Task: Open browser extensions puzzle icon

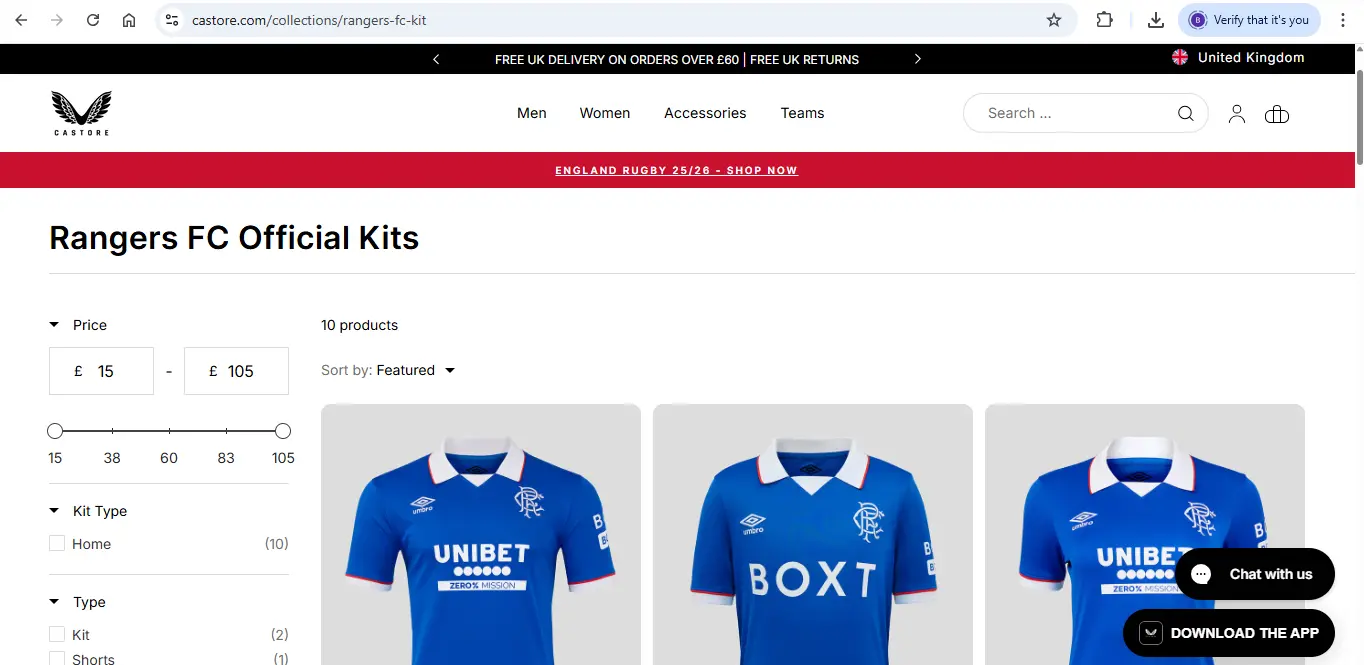Action: pos(1105,20)
